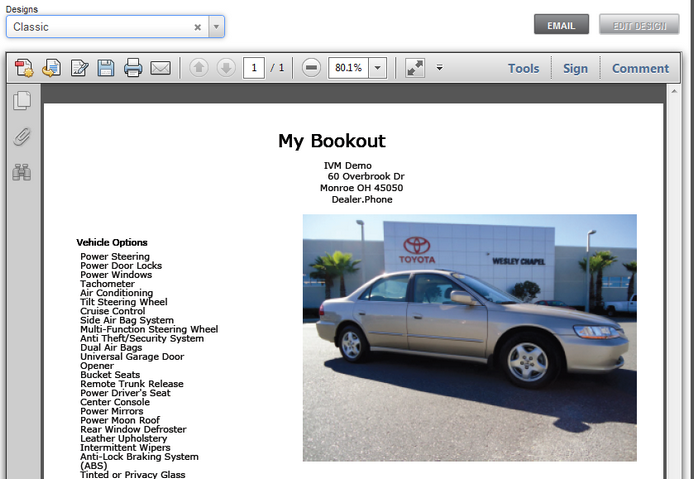Click the Leather Upholstery text
Viewport: 694px width, 479px height.
click(123, 439)
